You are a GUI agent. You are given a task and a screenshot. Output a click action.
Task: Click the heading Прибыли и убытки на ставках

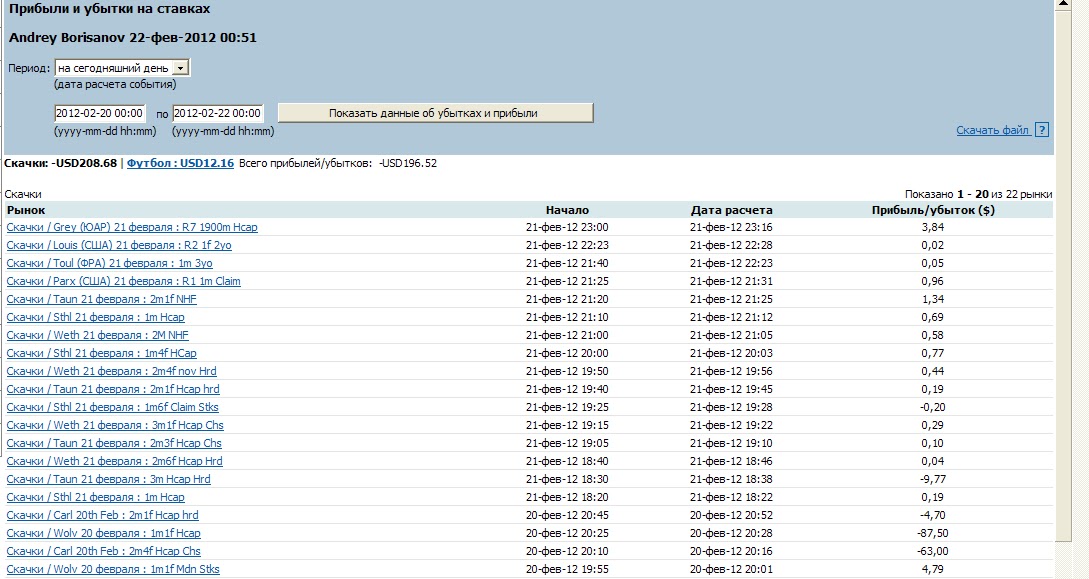pyautogui.click(x=109, y=10)
